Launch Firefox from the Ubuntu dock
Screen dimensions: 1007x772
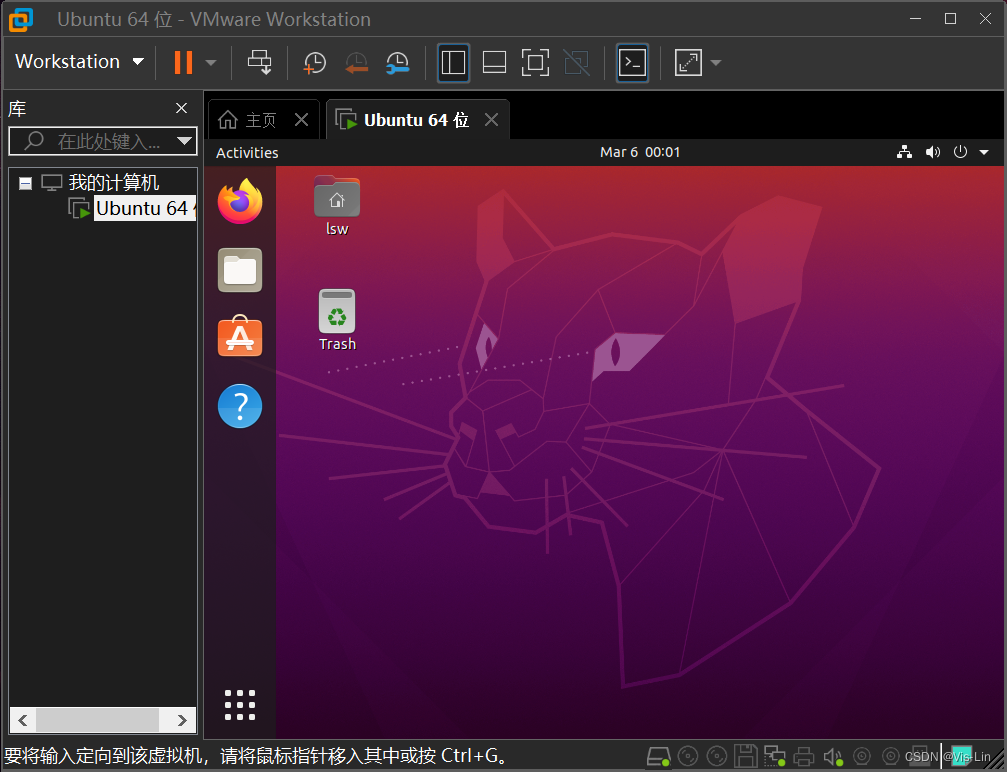tap(240, 202)
